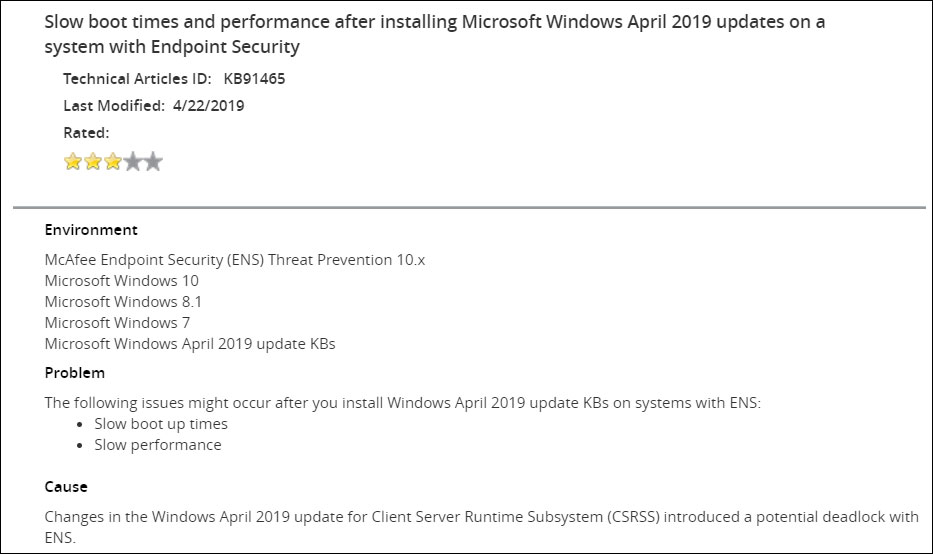
Task: Give a four-star rating
Action: [133, 161]
